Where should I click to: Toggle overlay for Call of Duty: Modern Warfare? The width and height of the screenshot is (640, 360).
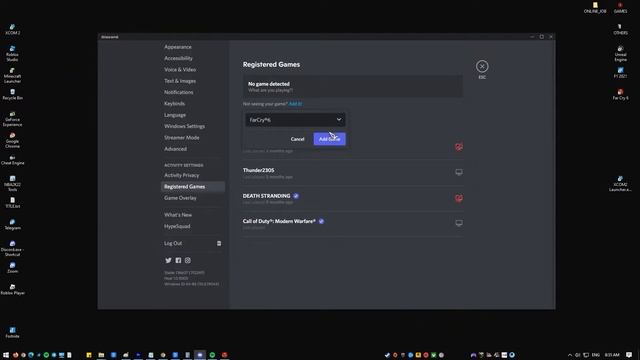[459, 223]
